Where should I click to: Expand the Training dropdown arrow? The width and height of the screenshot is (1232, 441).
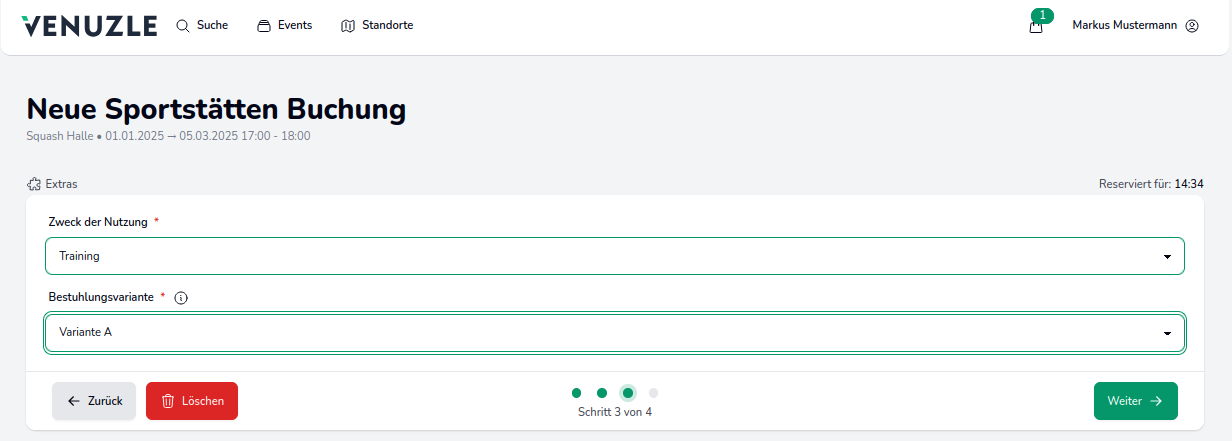coord(1167,257)
